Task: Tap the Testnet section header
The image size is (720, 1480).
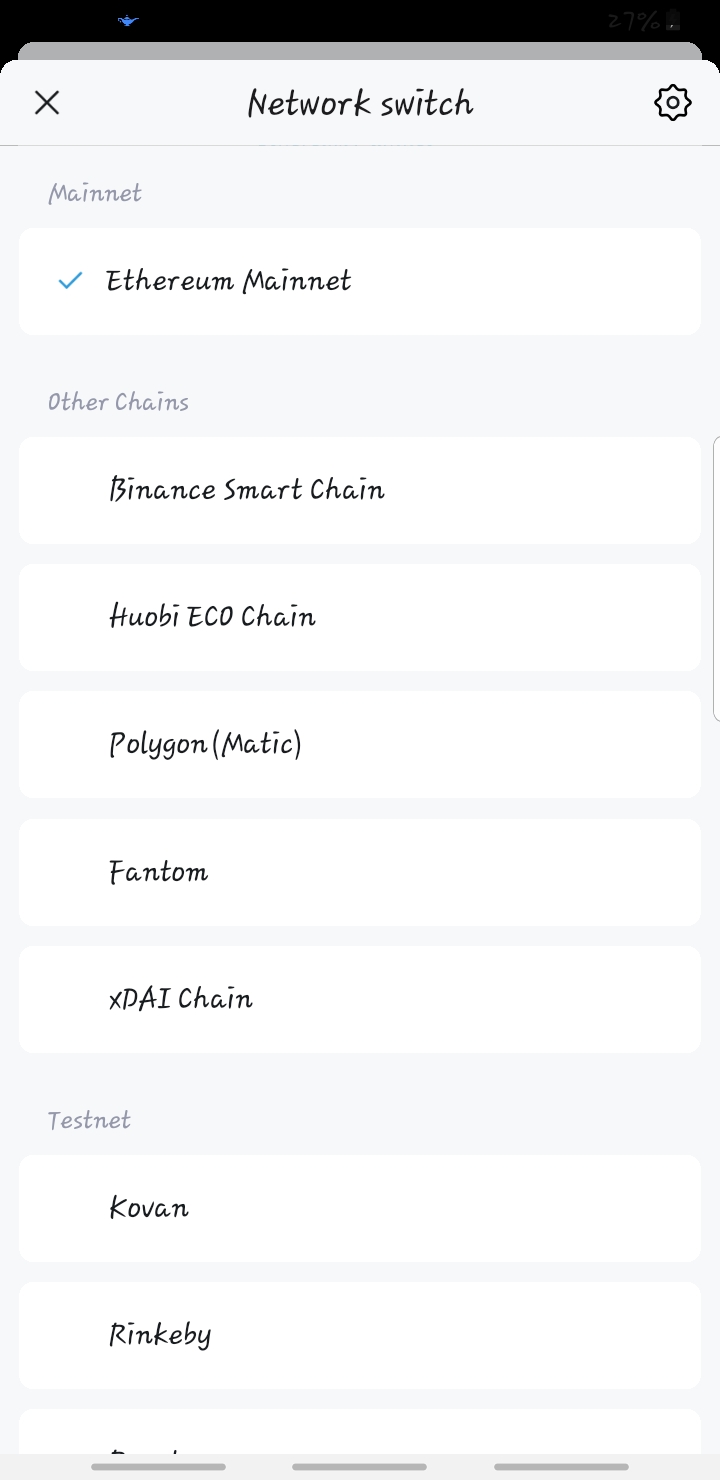Action: (x=89, y=1120)
